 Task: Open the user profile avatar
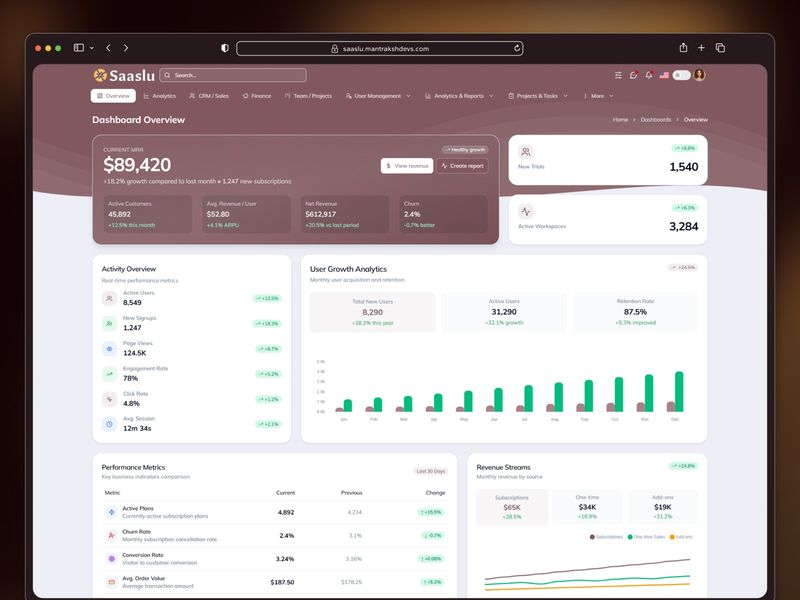coord(699,75)
